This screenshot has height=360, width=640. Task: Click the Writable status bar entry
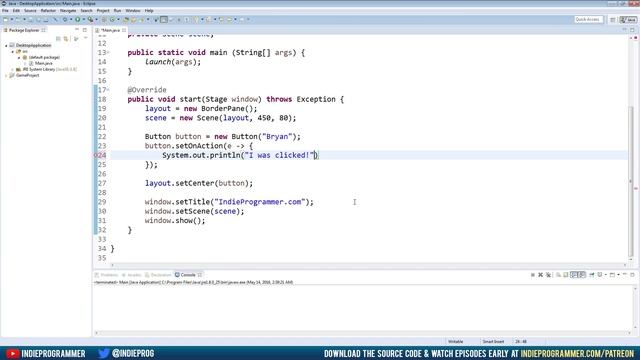tap(456, 342)
